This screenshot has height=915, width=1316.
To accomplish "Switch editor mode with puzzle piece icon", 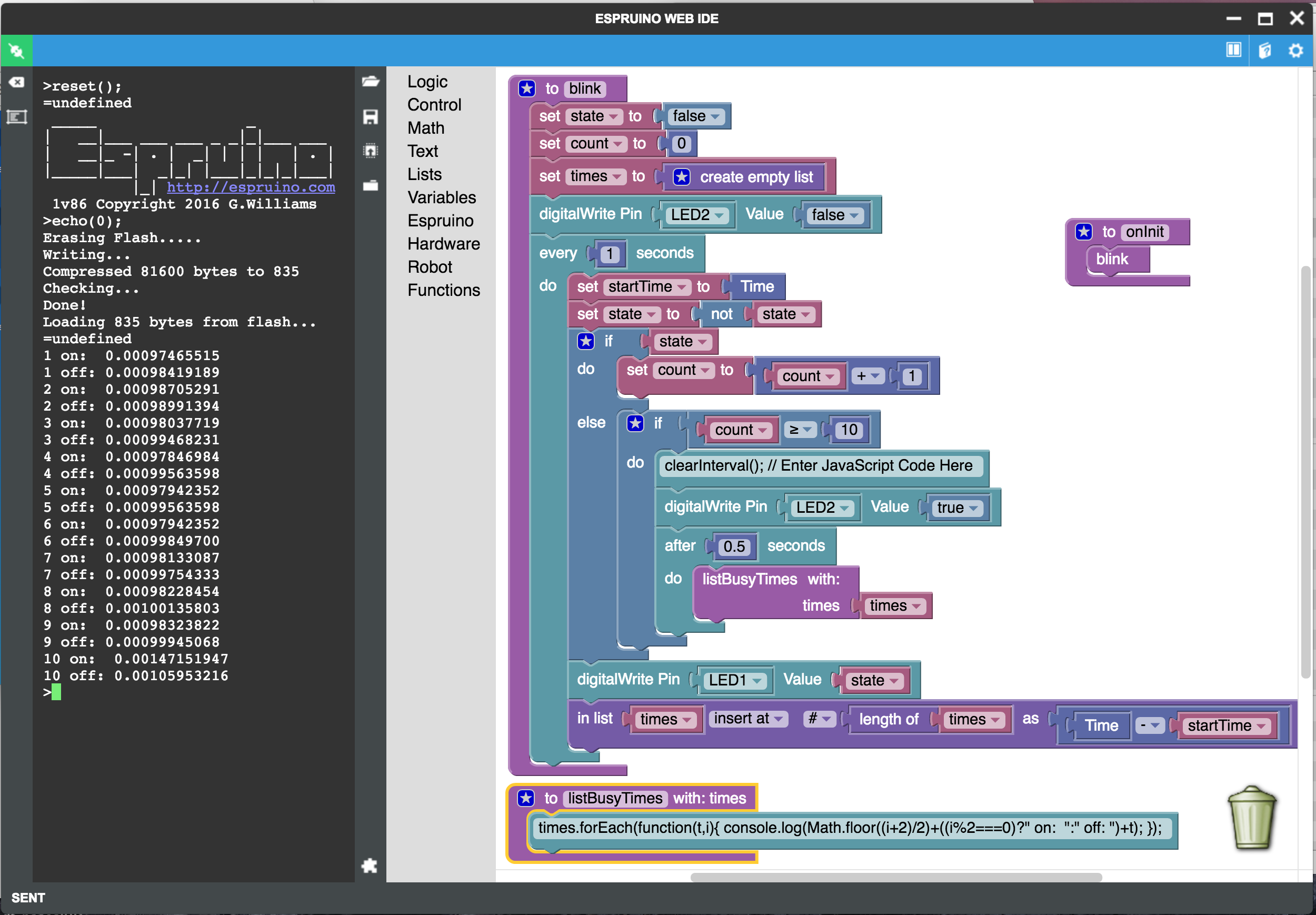I will pos(370,865).
